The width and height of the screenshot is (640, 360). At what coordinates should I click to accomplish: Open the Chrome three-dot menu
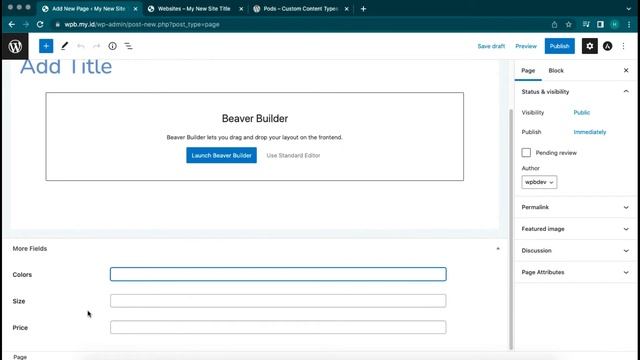tap(629, 24)
